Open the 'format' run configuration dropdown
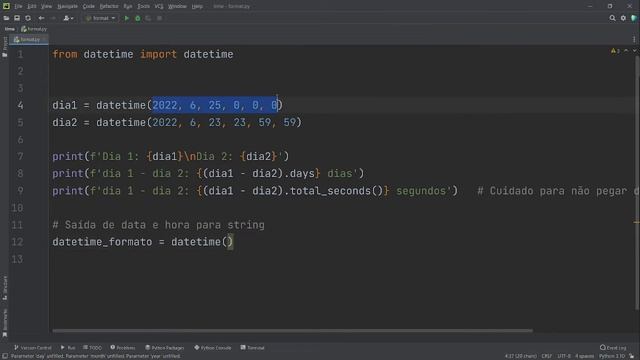This screenshot has width=640, height=360. tap(100, 18)
